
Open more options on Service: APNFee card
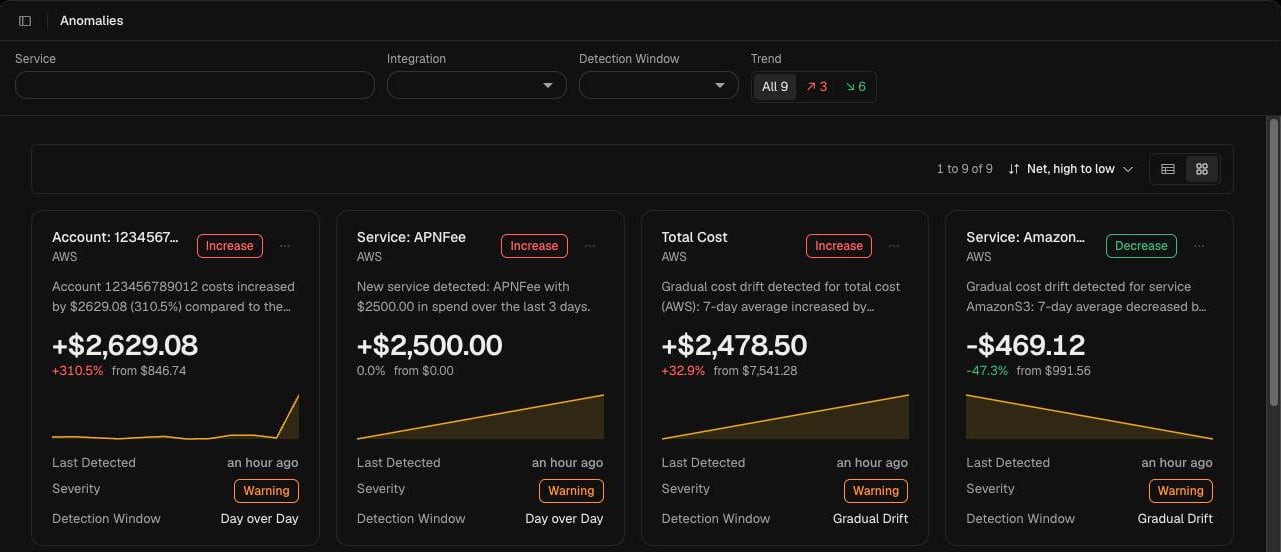590,246
